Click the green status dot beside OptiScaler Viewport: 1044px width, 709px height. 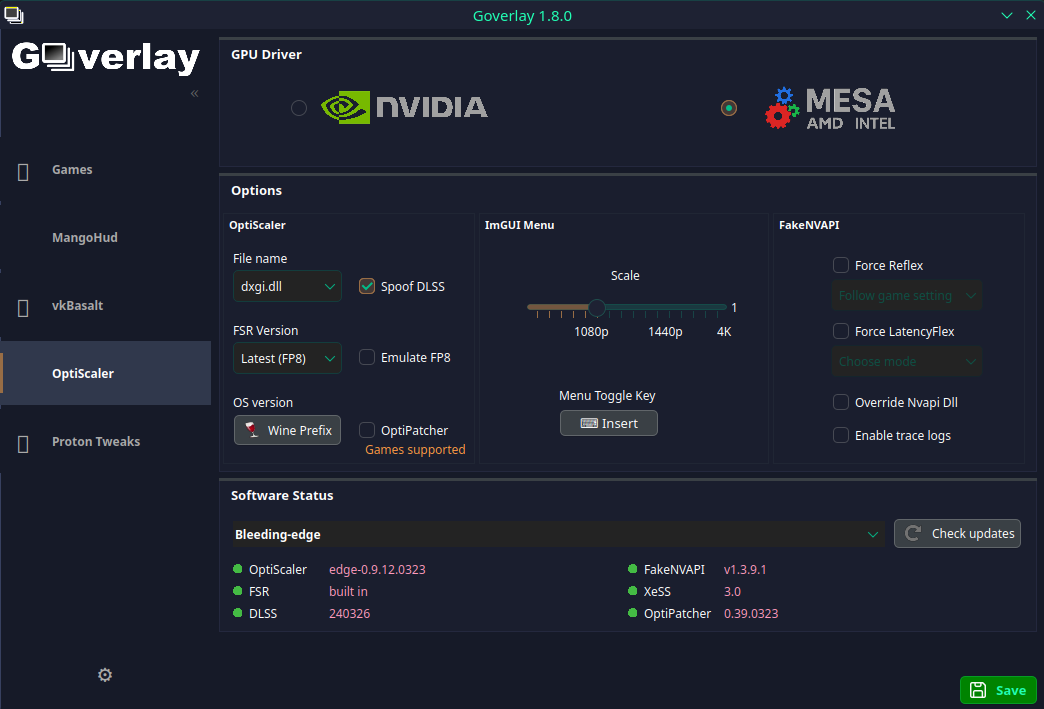pyautogui.click(x=238, y=569)
